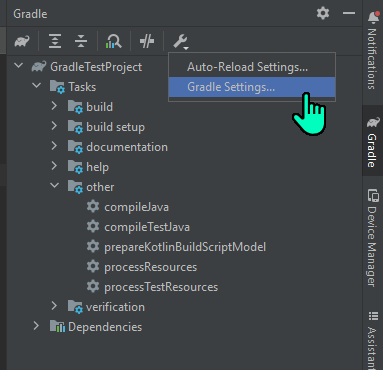Click the build folder icon

coord(75,107)
